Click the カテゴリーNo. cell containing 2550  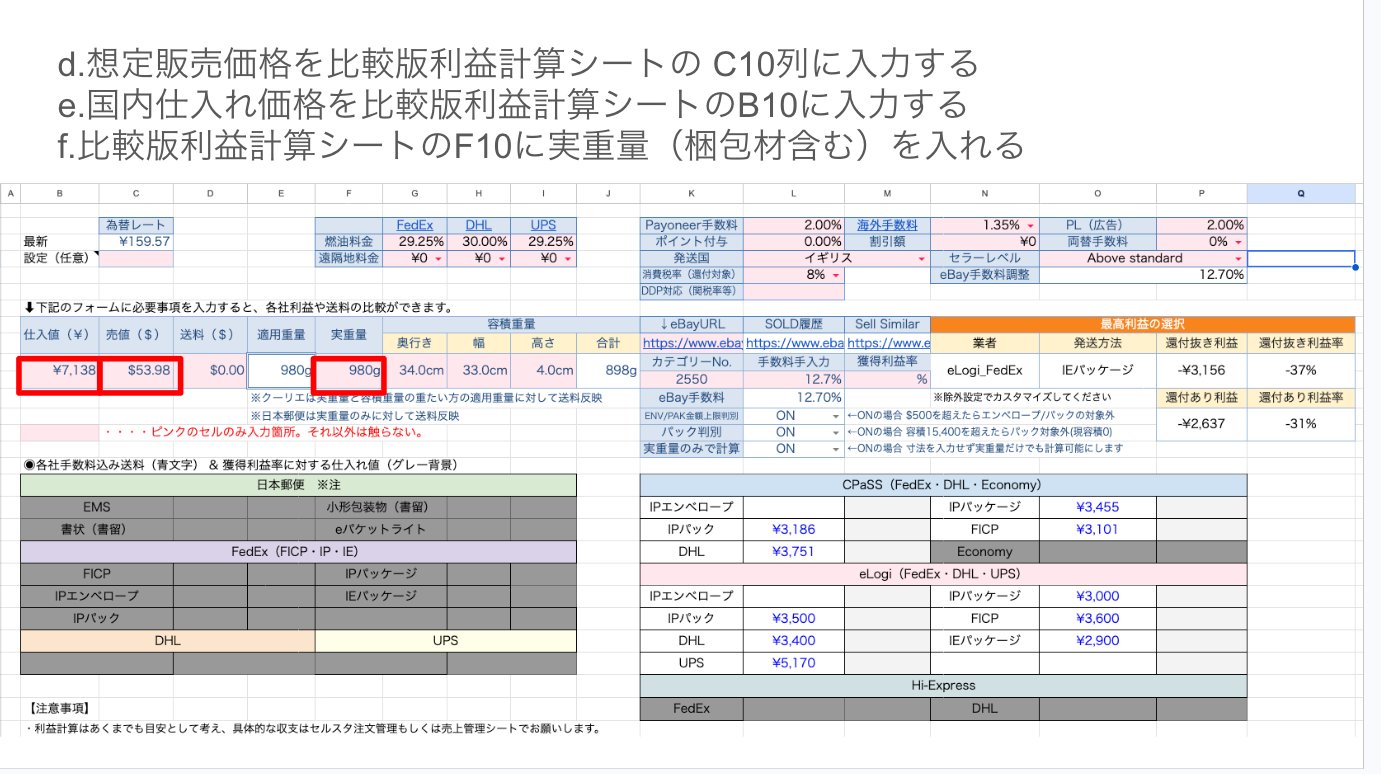pos(691,379)
